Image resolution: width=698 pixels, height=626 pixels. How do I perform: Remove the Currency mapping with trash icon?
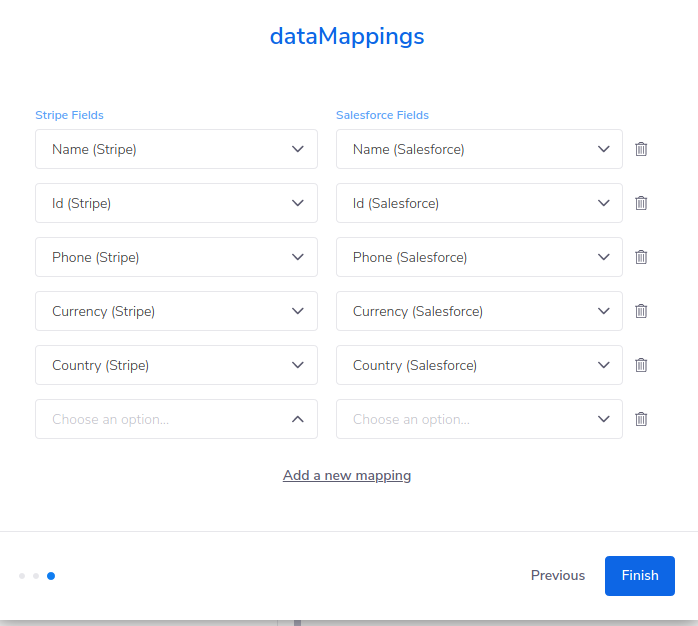click(x=641, y=311)
